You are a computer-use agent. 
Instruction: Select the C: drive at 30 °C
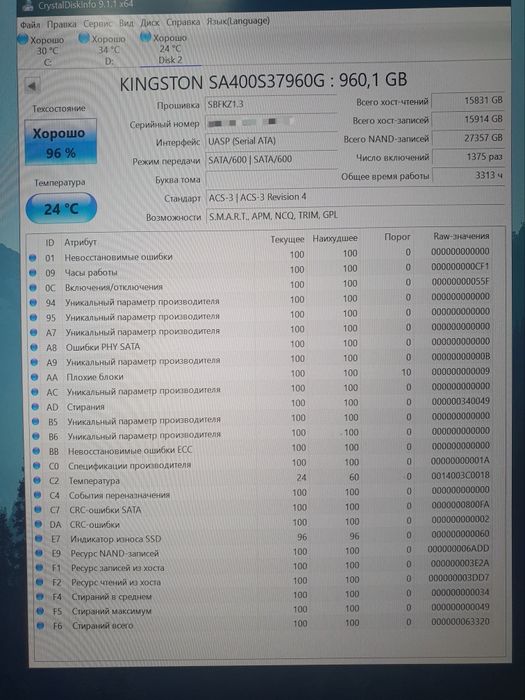(42, 51)
